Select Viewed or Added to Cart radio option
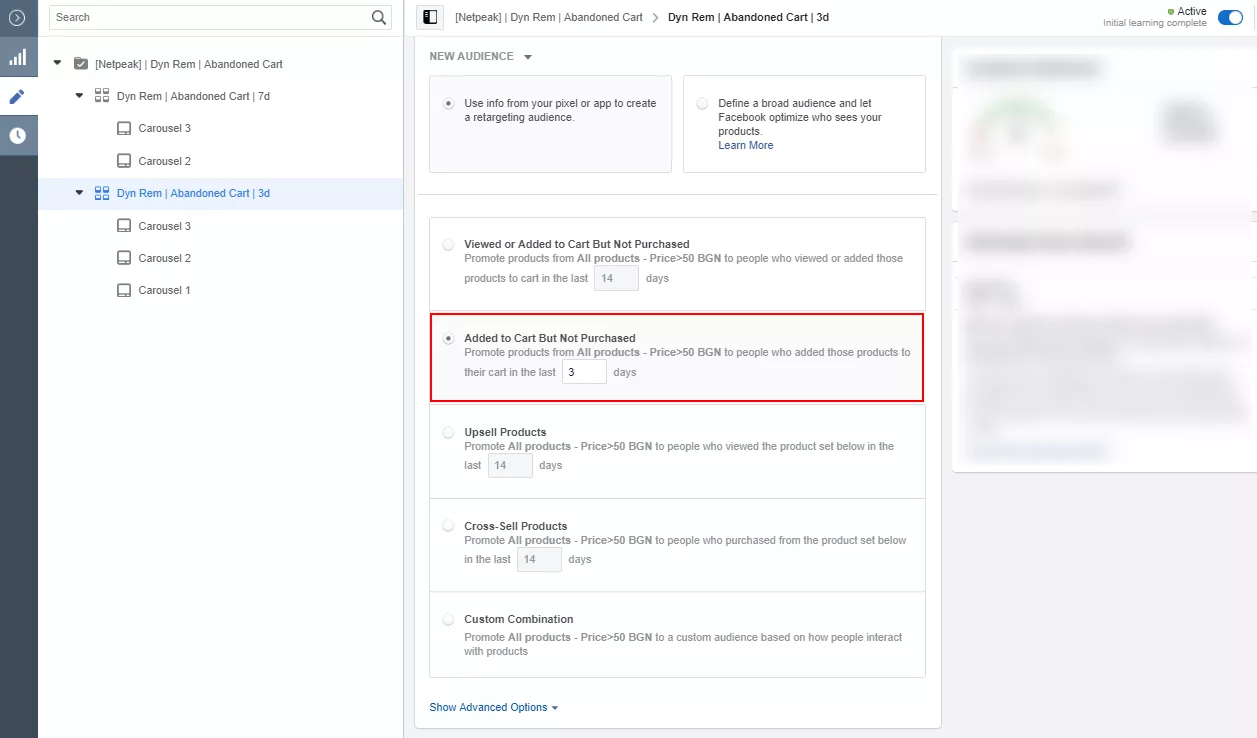 pos(448,244)
